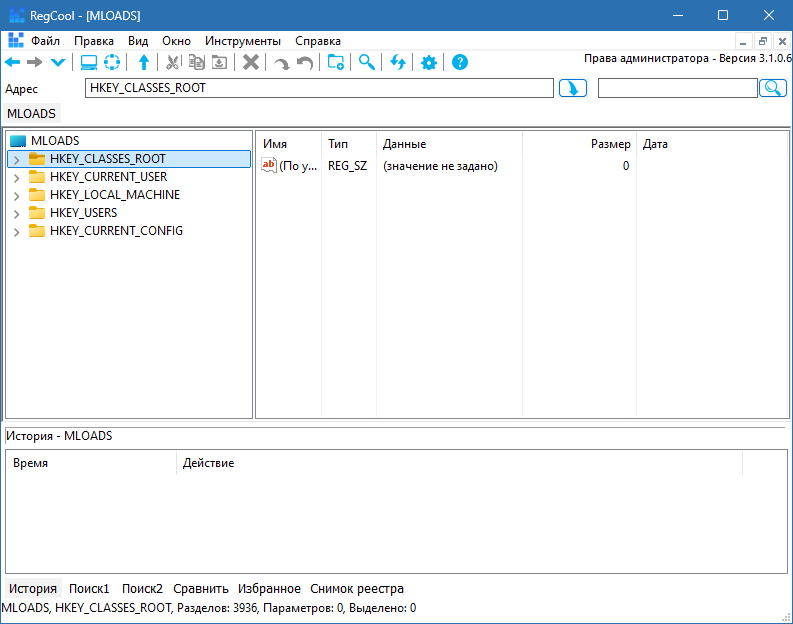This screenshot has height=624, width=793.
Task: Click the redo arrow icon
Action: point(281,63)
